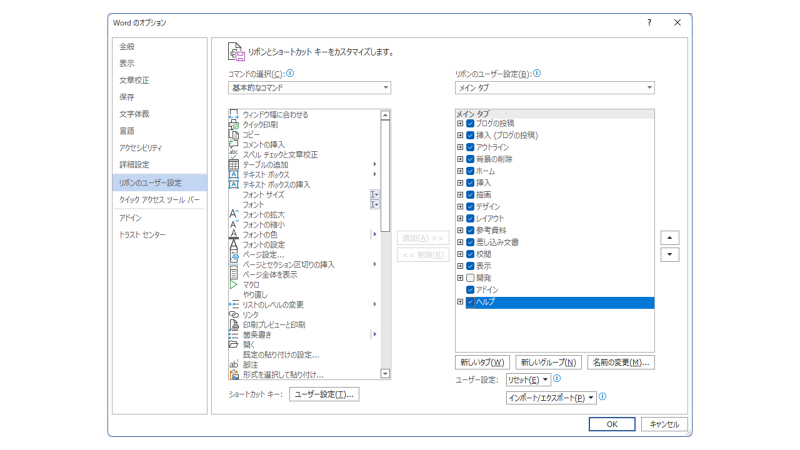Expand the 挿入 (ブログの投稿) tree node
The image size is (800, 450).
[x=460, y=135]
